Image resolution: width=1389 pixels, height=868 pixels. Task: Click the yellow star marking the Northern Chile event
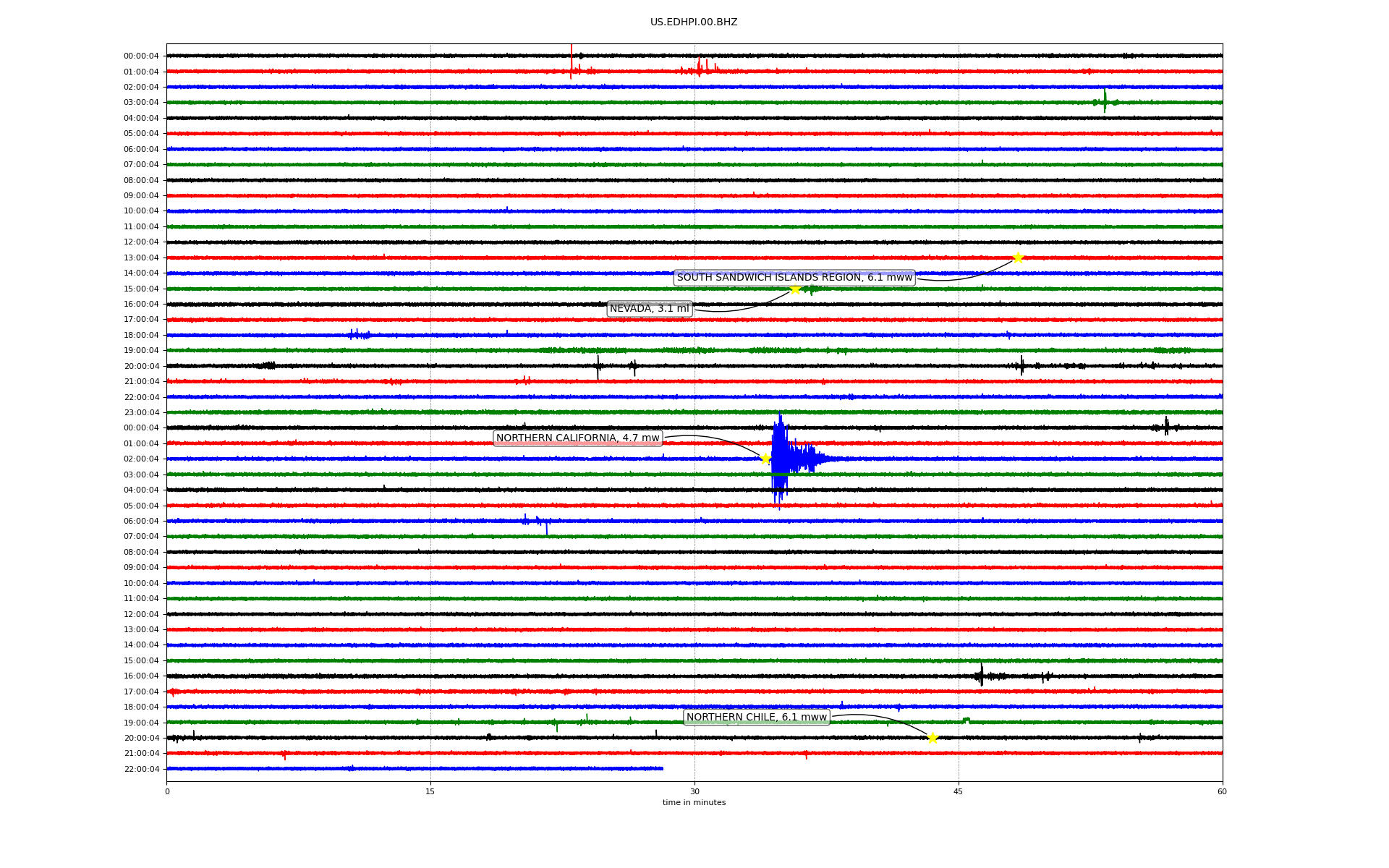click(933, 738)
